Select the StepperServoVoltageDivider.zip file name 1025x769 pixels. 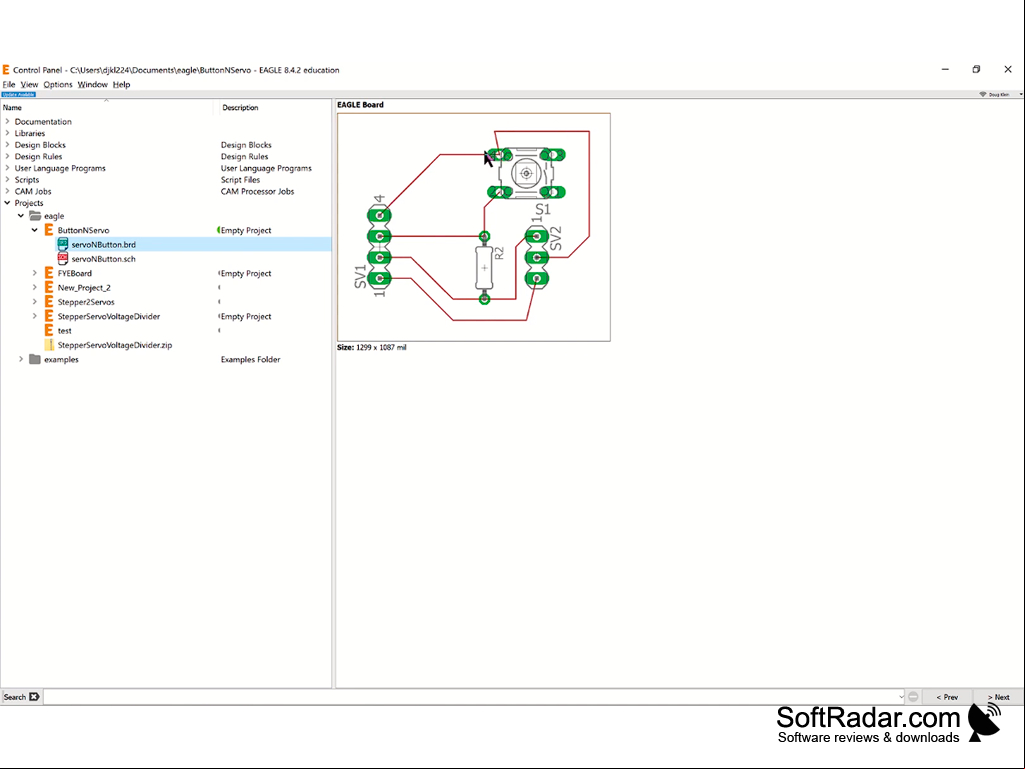click(x=115, y=345)
